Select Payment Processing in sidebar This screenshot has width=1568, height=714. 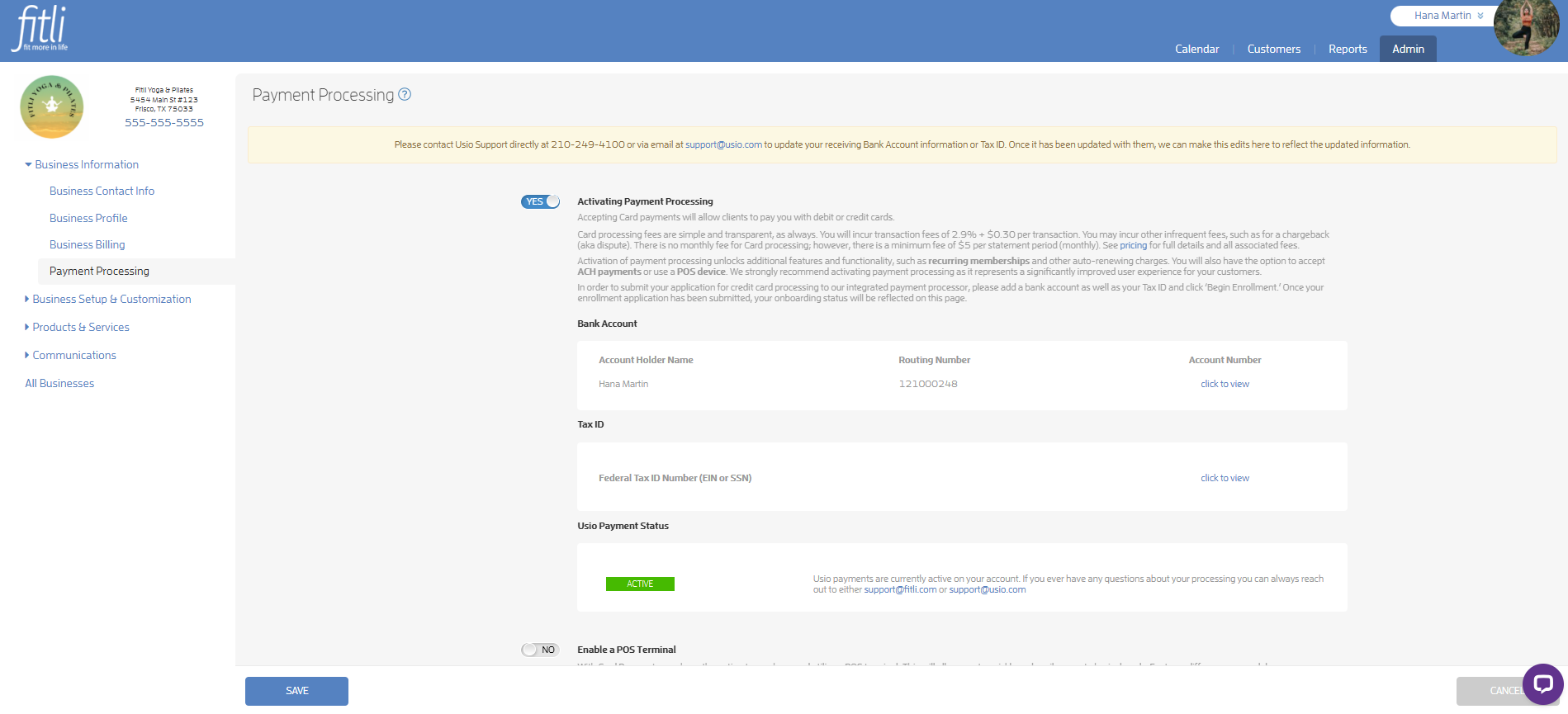point(136,271)
